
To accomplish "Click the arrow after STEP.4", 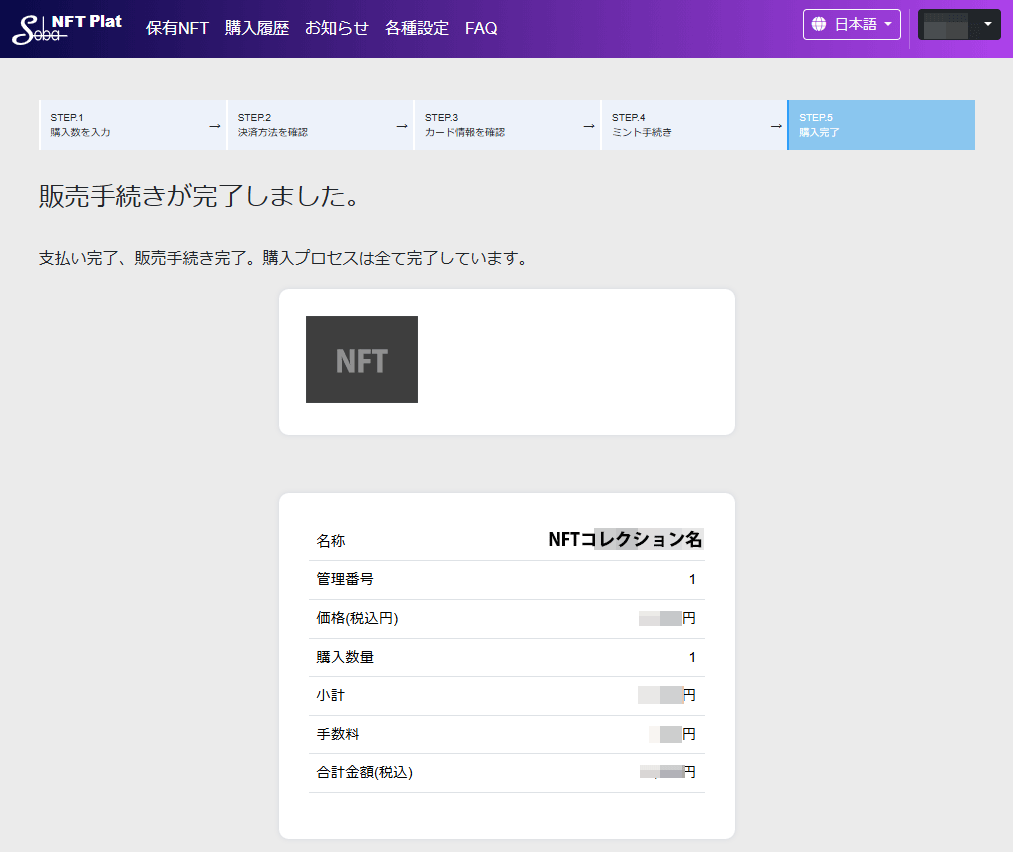I will click(x=775, y=126).
